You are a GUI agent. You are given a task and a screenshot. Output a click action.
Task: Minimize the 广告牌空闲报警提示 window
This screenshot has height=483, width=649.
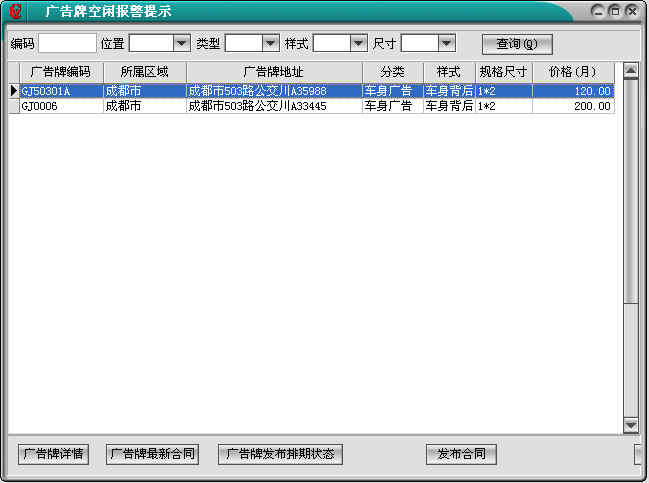(x=598, y=11)
